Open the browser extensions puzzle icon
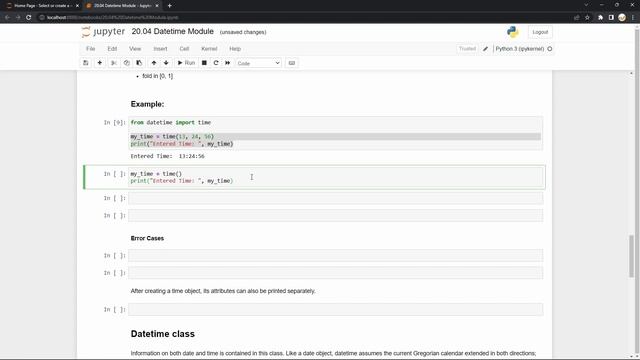 point(600,18)
